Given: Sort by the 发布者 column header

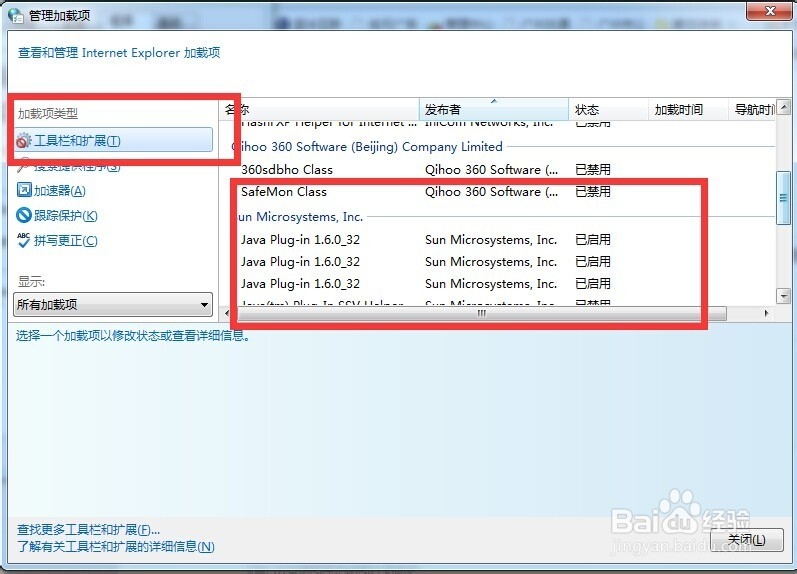Looking at the screenshot, I should (494, 109).
